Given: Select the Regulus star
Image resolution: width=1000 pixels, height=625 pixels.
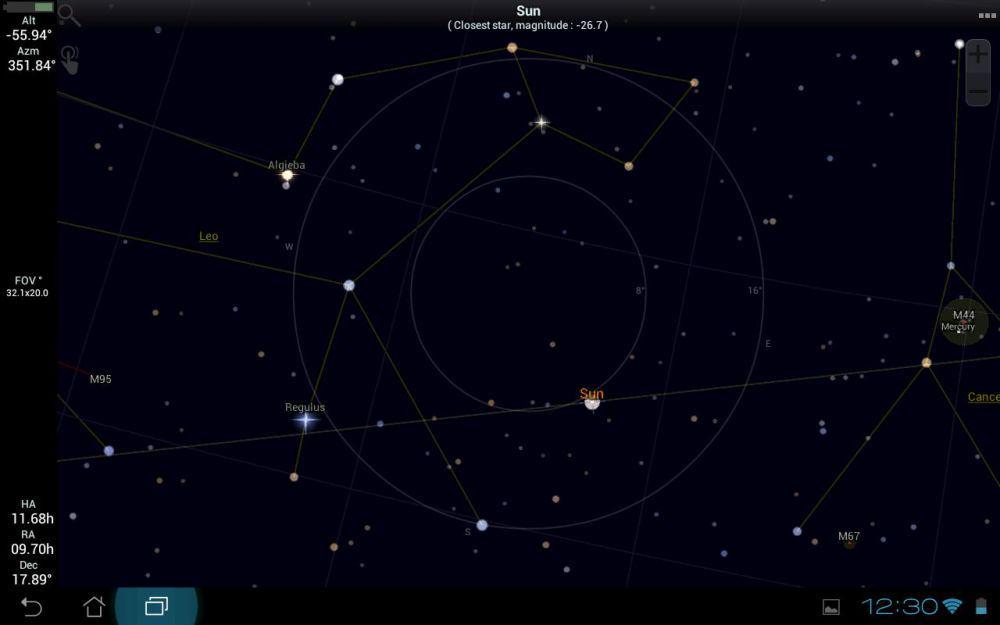Looking at the screenshot, I should [x=305, y=420].
